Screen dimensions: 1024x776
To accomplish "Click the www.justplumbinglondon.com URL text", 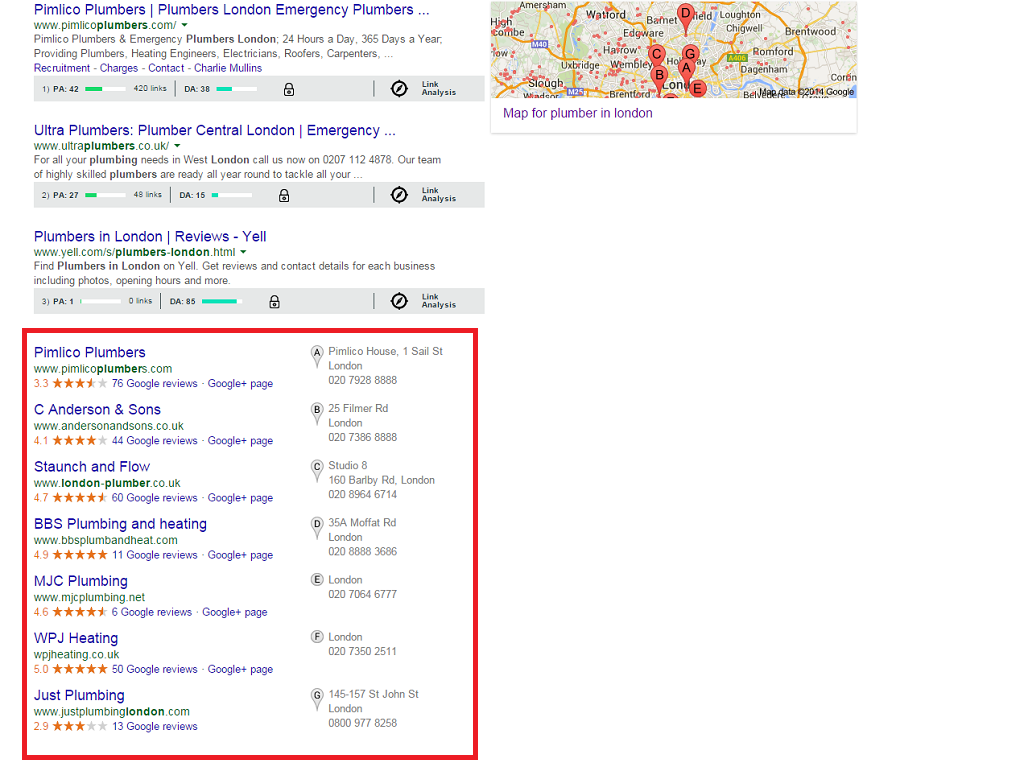I will [x=112, y=711].
